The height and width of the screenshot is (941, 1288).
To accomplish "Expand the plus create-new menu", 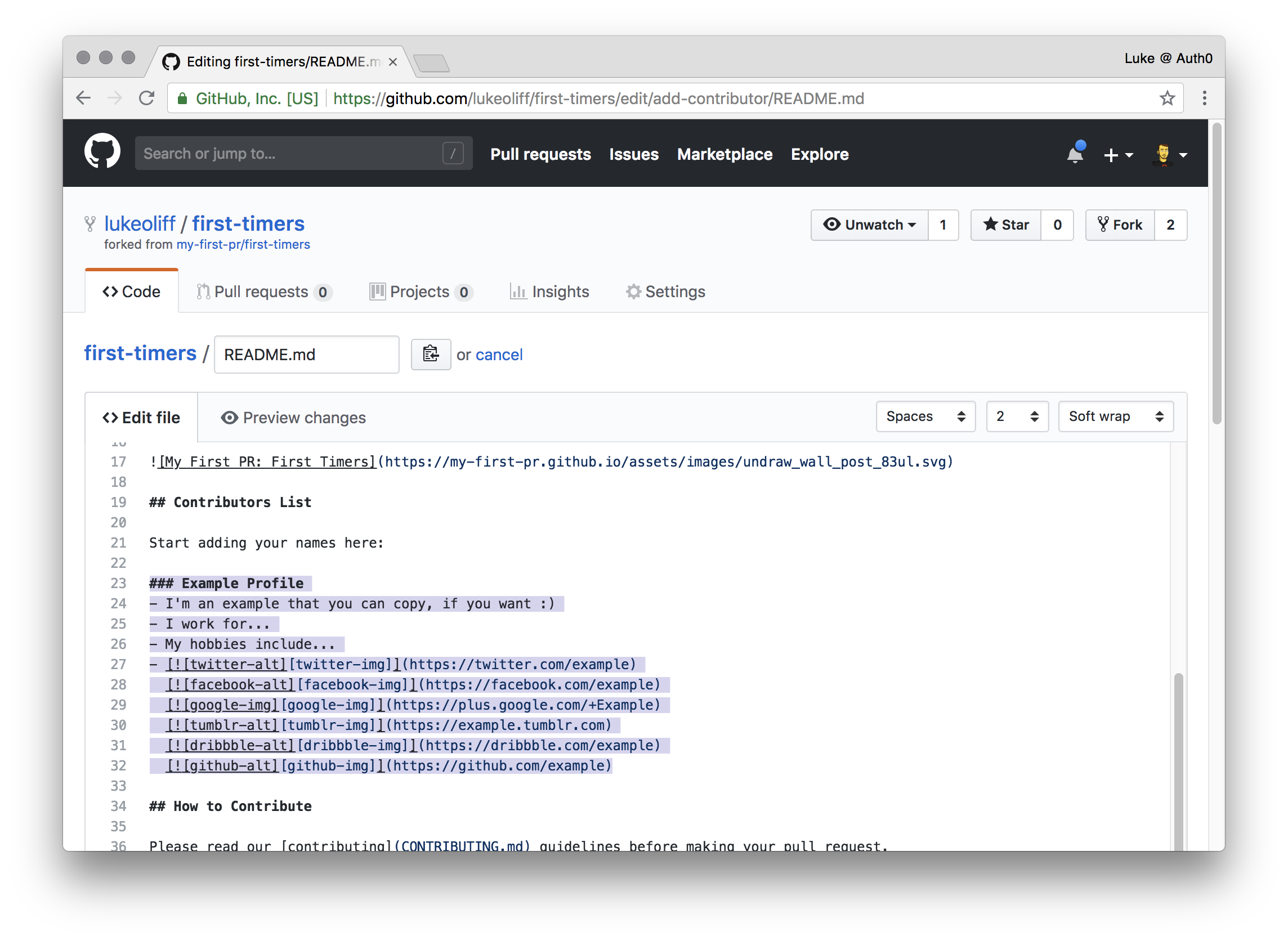I will point(1117,155).
